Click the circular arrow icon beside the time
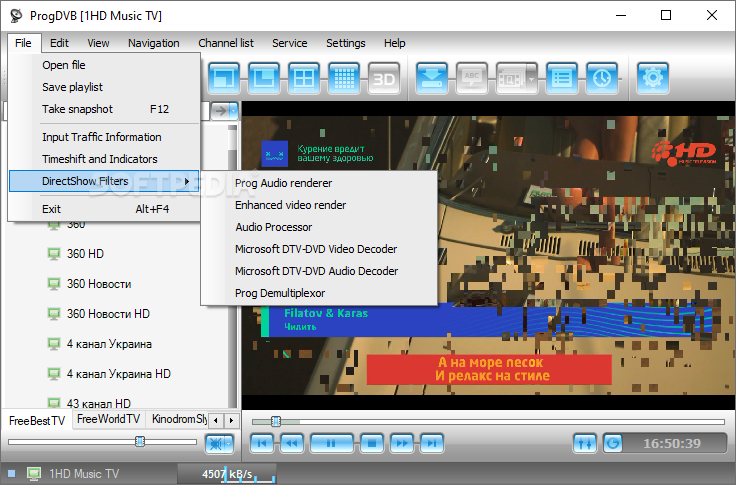The height and width of the screenshot is (485, 736). click(613, 443)
